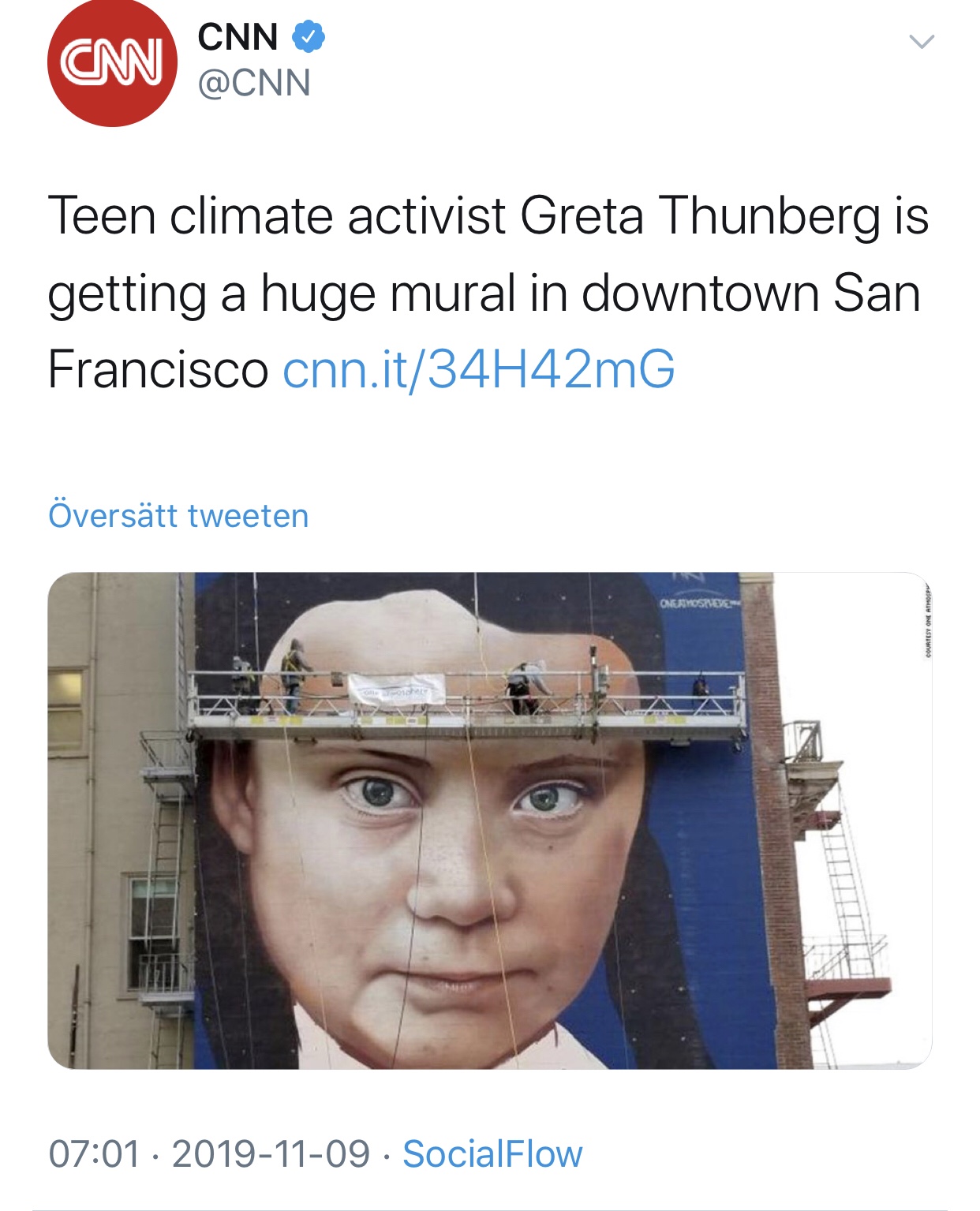
Task: Open the CNN profile avatar
Action: 112,62
